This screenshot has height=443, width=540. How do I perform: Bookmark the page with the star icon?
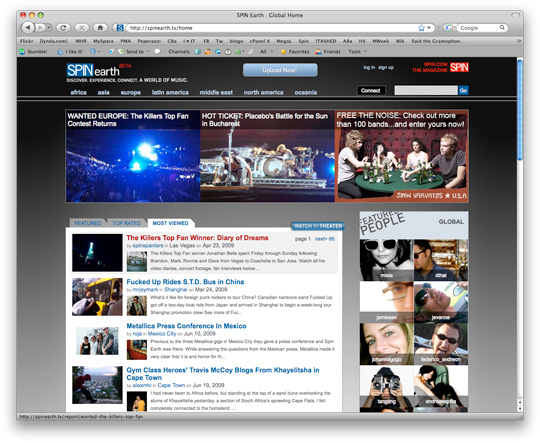point(421,28)
